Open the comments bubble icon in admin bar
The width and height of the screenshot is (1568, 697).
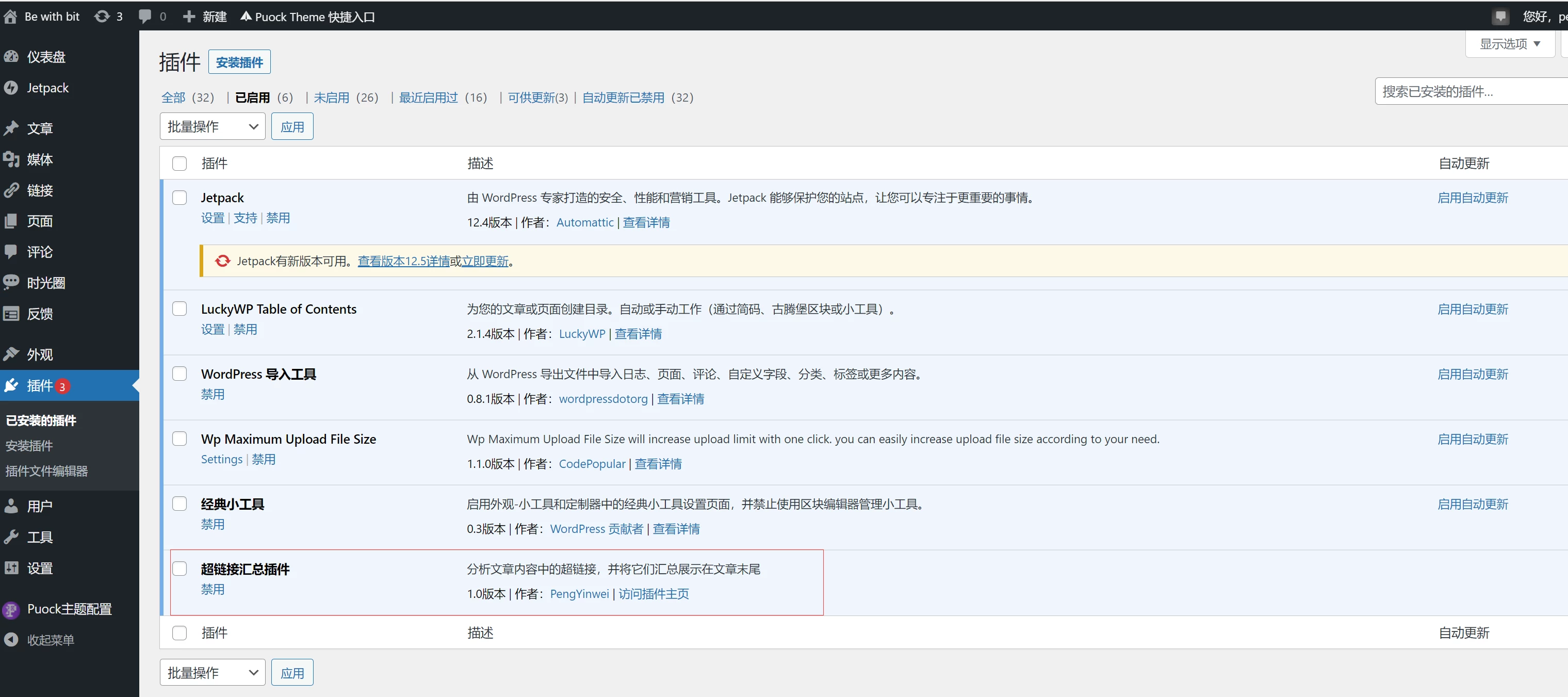pos(145,17)
